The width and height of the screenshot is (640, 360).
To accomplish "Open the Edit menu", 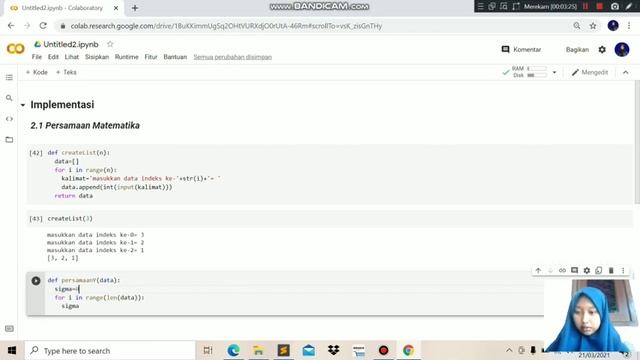I will click(53, 57).
